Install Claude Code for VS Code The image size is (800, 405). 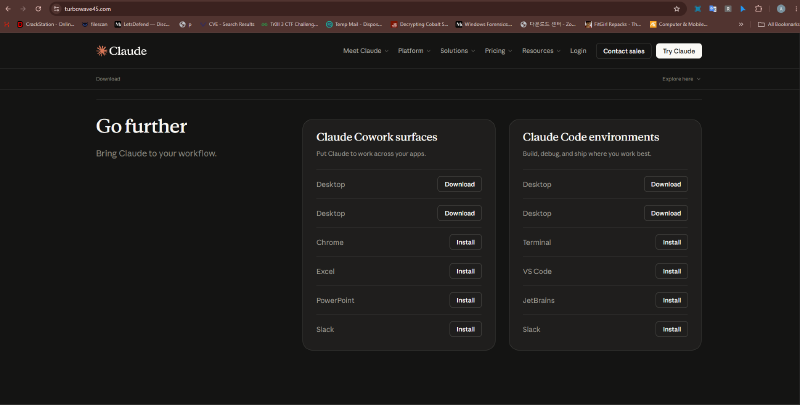pos(671,271)
